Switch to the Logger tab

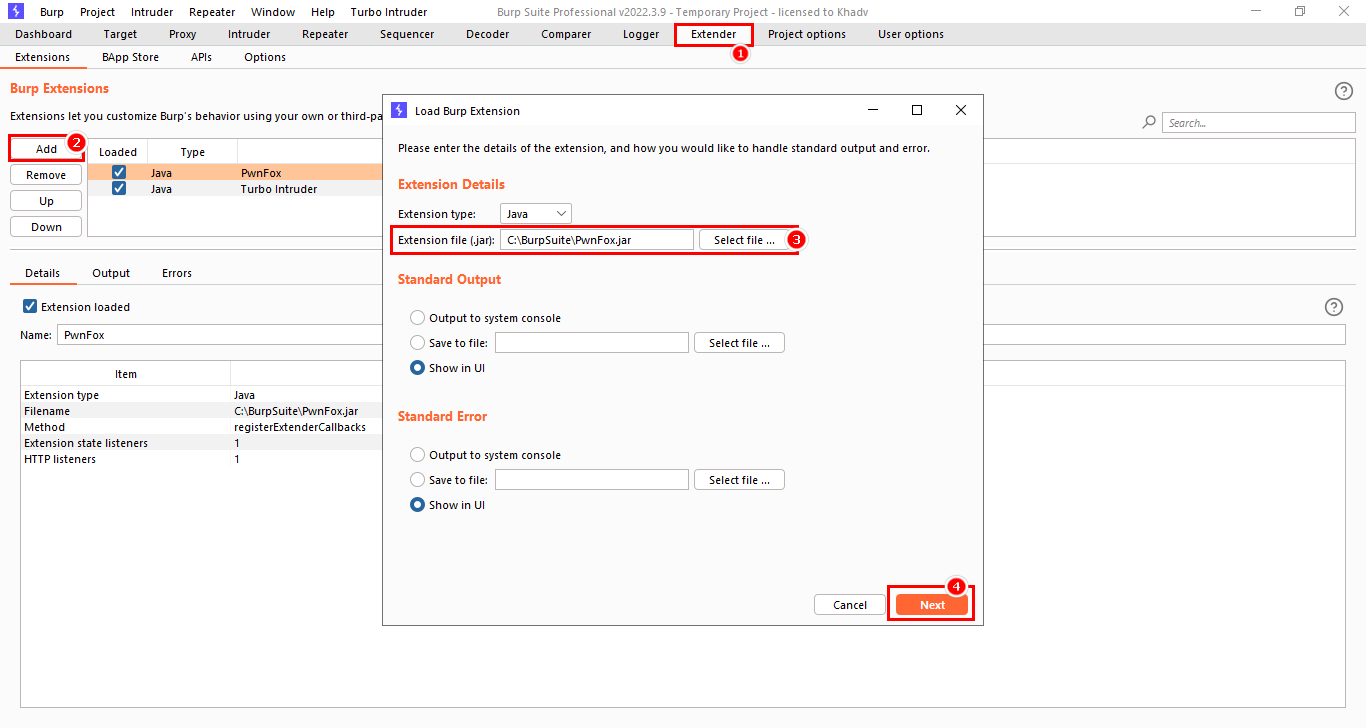[x=641, y=34]
